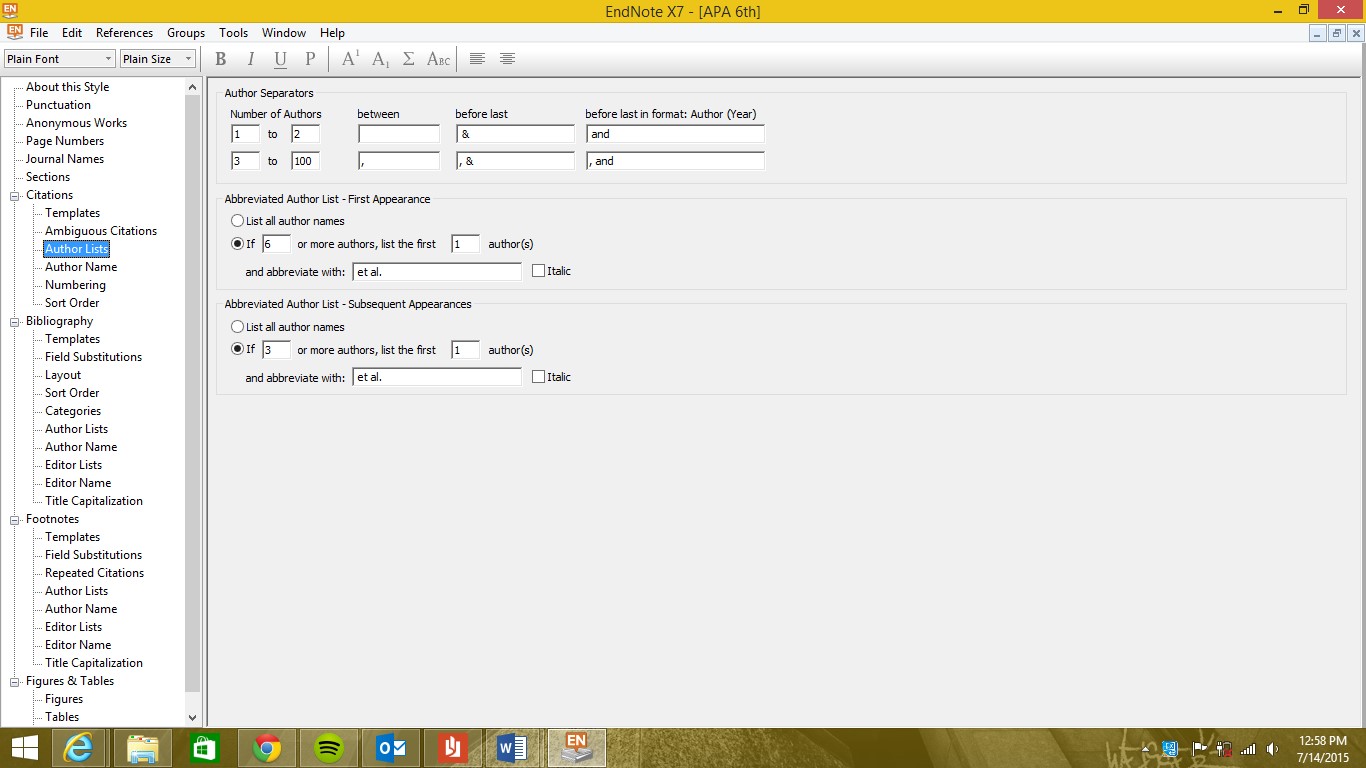Select List all author names for First Appearance
Screen dimensions: 1366x768
click(287, 221)
